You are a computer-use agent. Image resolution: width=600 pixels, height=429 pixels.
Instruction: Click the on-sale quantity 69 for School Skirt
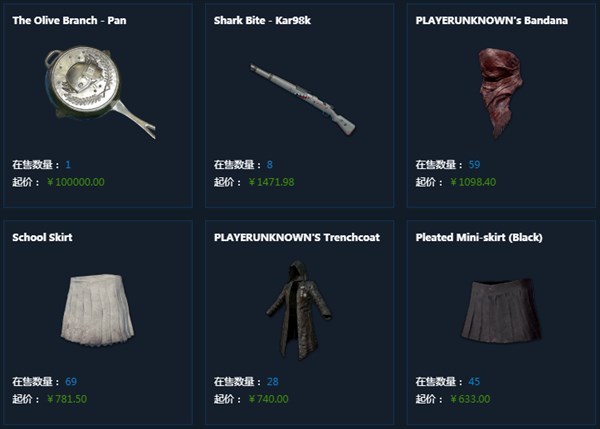click(71, 382)
